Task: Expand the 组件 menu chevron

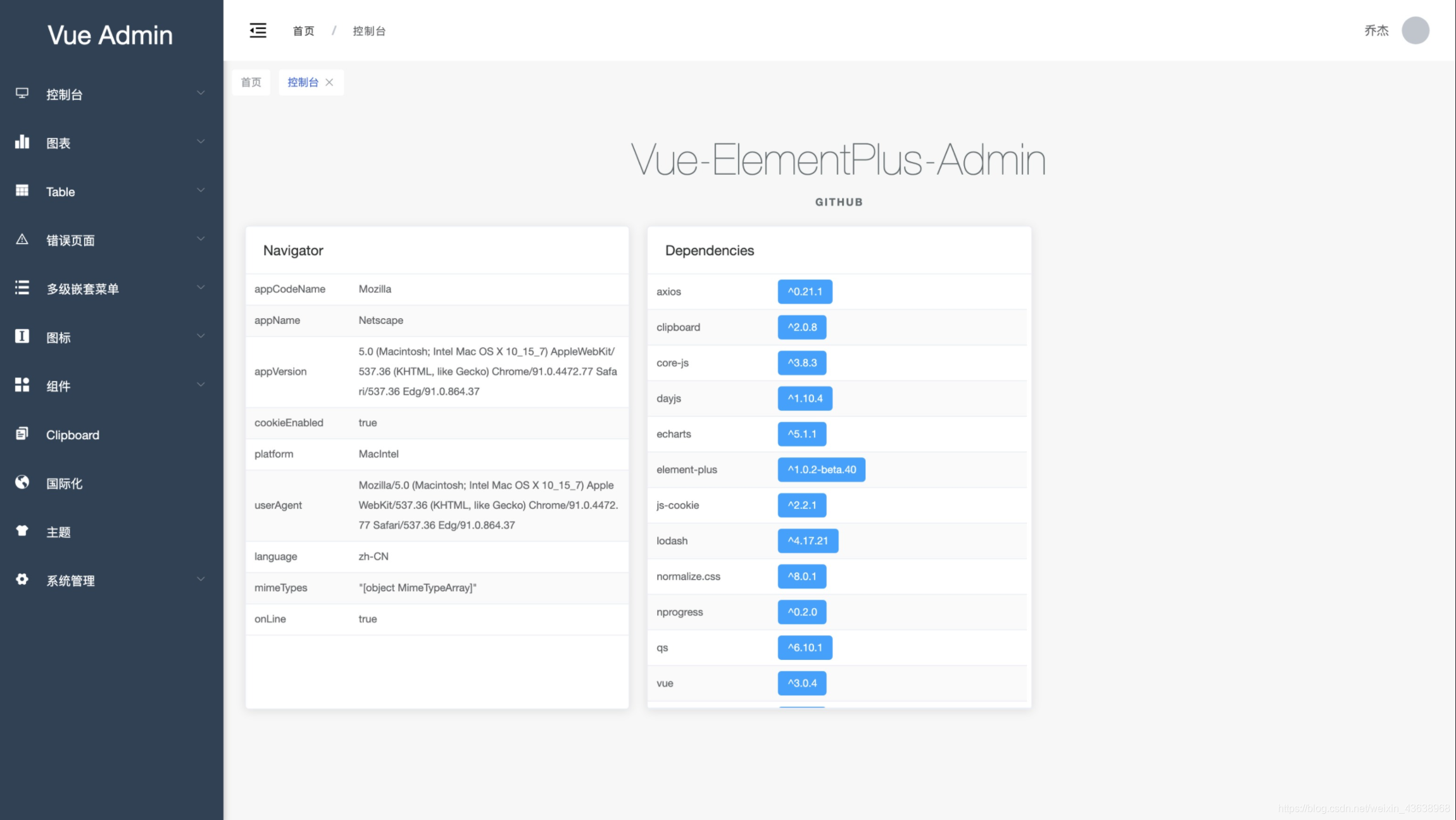Action: pos(201,385)
